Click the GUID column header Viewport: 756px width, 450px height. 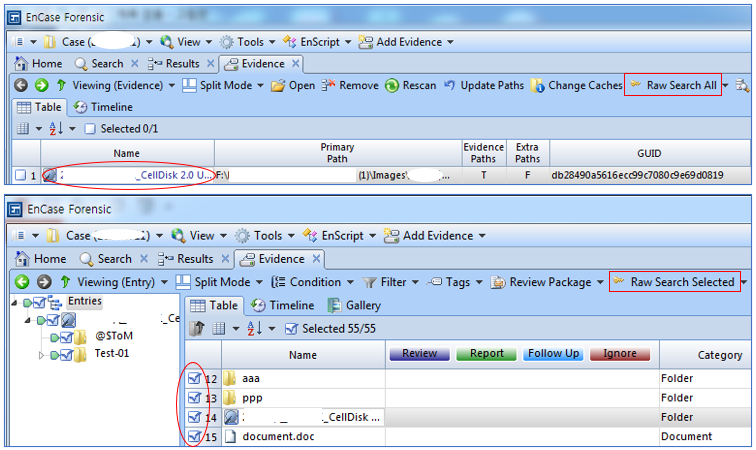coord(649,153)
